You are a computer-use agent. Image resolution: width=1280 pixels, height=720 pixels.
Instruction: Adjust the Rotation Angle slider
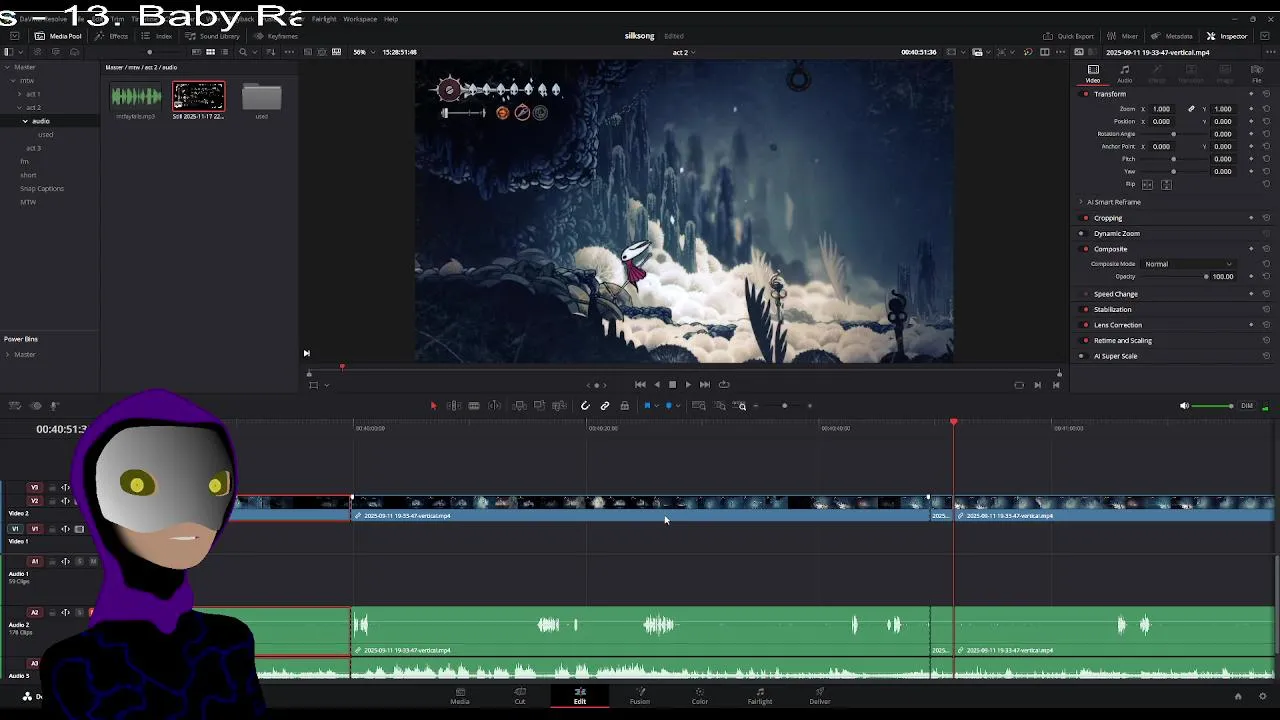[x=1174, y=134]
